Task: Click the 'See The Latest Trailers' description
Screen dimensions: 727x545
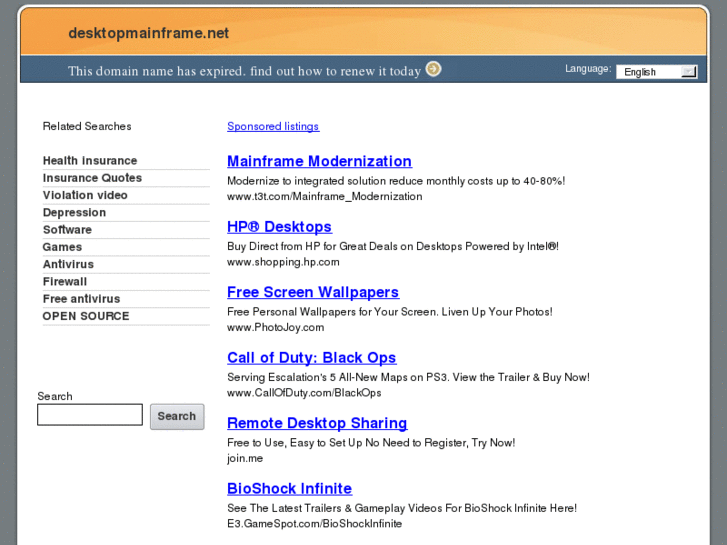Action: 402,508
